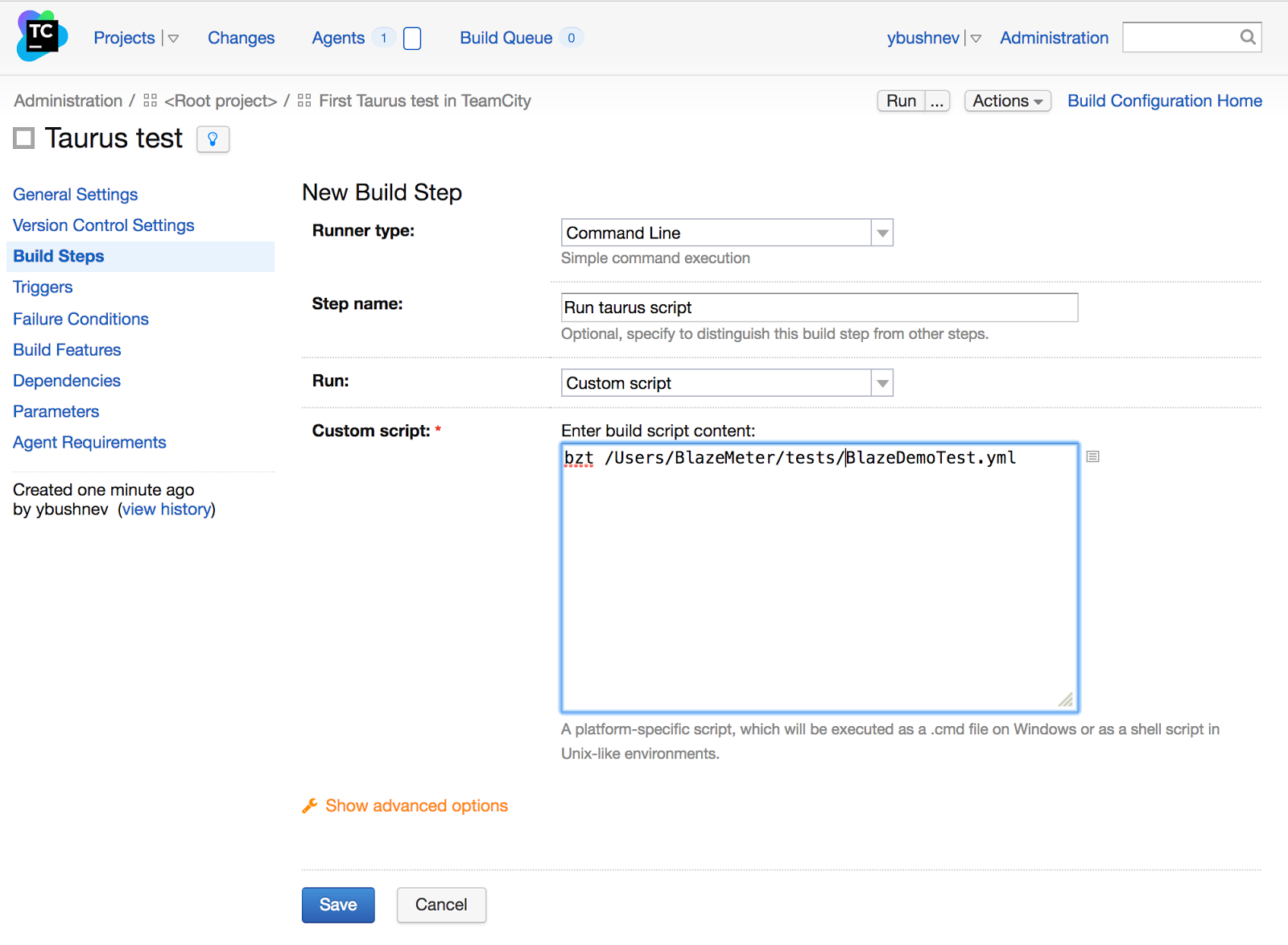Click the Root project grid icon
1288x945 pixels.
coord(150,101)
